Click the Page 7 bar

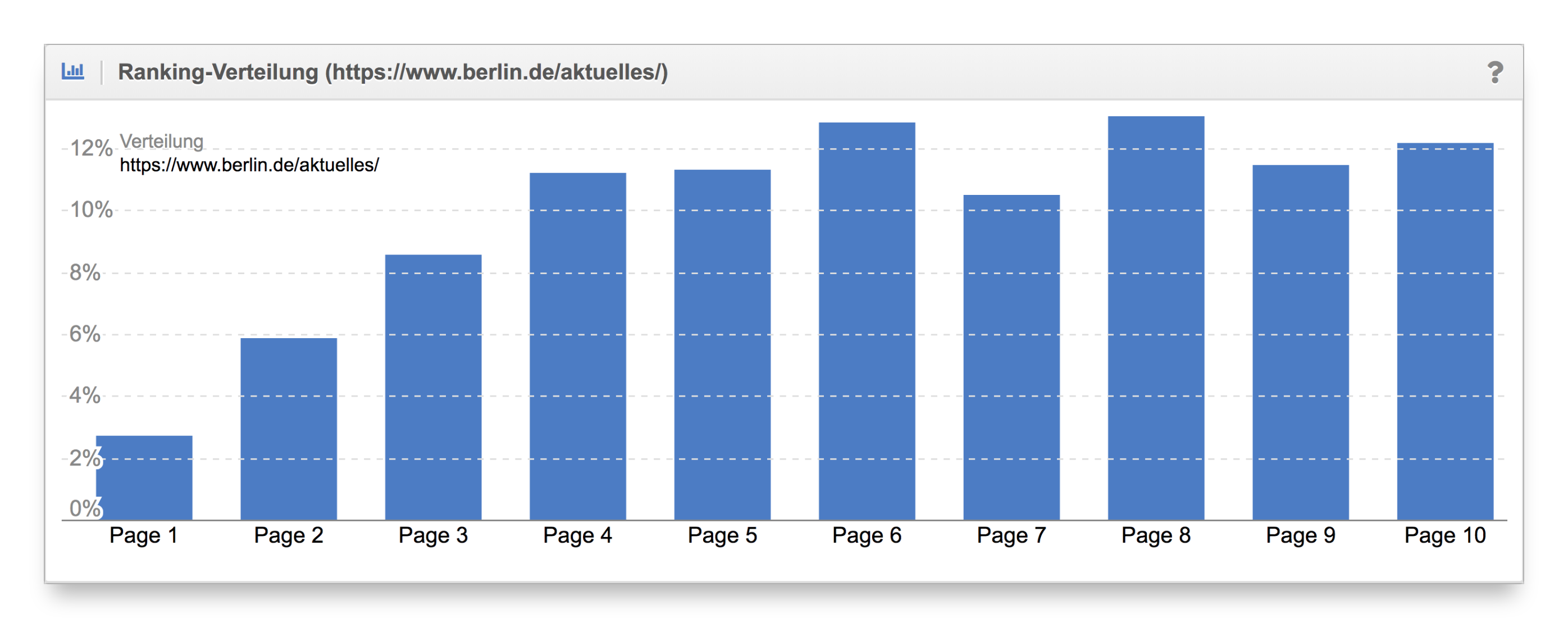tap(1011, 357)
